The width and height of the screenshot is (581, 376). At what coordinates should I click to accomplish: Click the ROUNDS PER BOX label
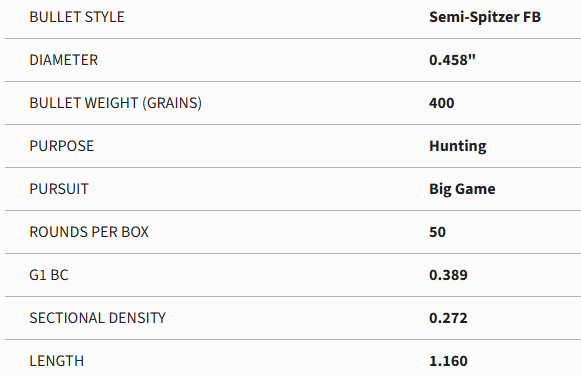click(x=89, y=232)
